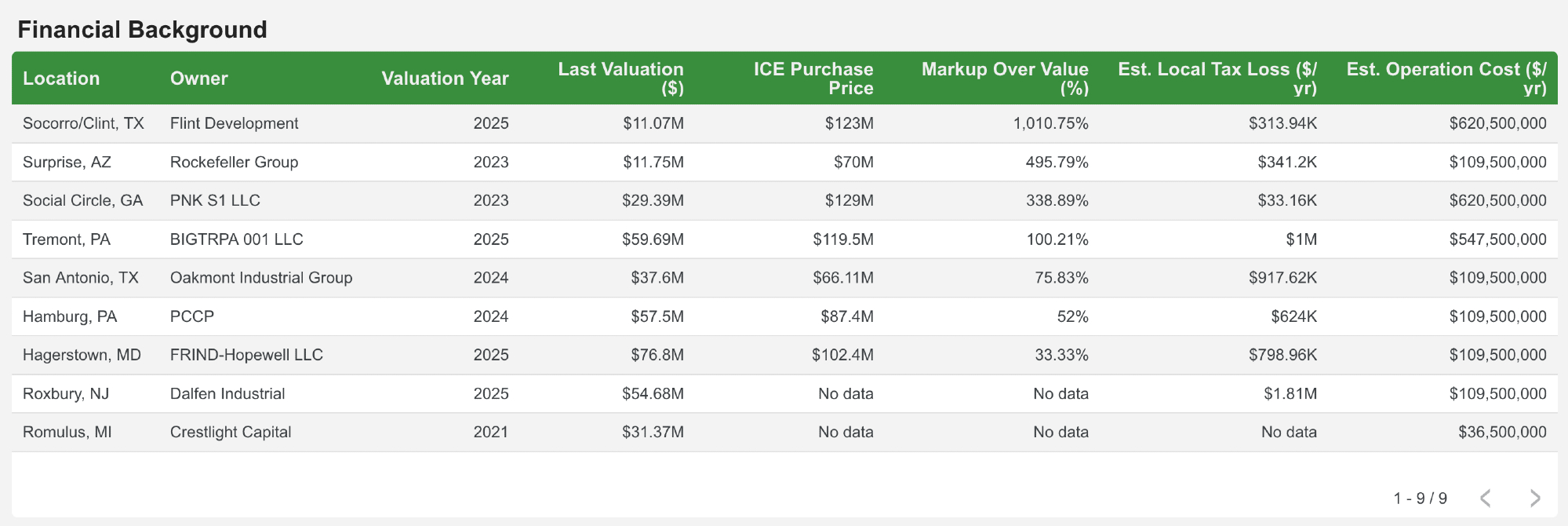1568x526 pixels.
Task: Sort by Markup Over Value (%)
Action: [x=1005, y=79]
